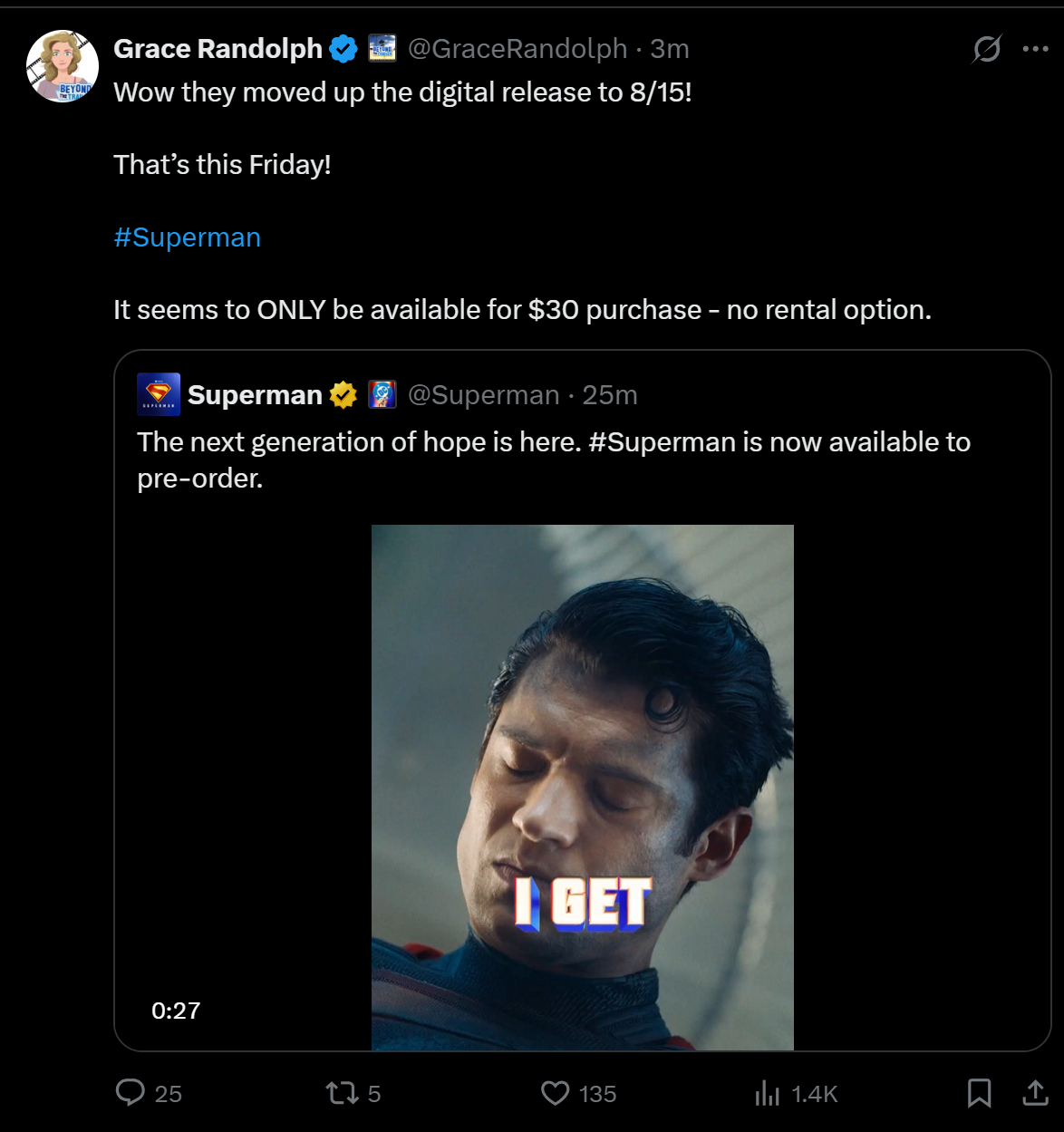
Task: Open the #Superman hashtag link
Action: (x=187, y=237)
